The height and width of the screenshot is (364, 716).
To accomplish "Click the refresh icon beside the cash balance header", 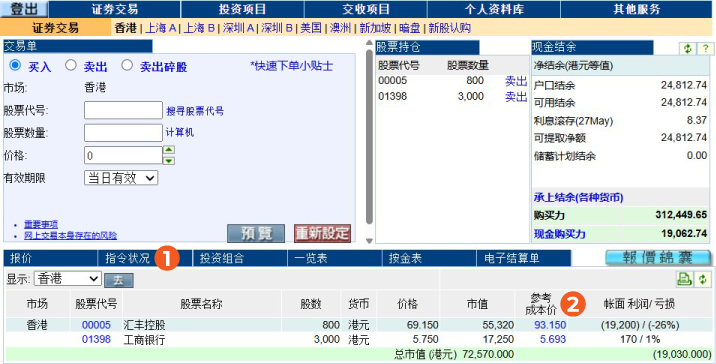I will (687, 48).
